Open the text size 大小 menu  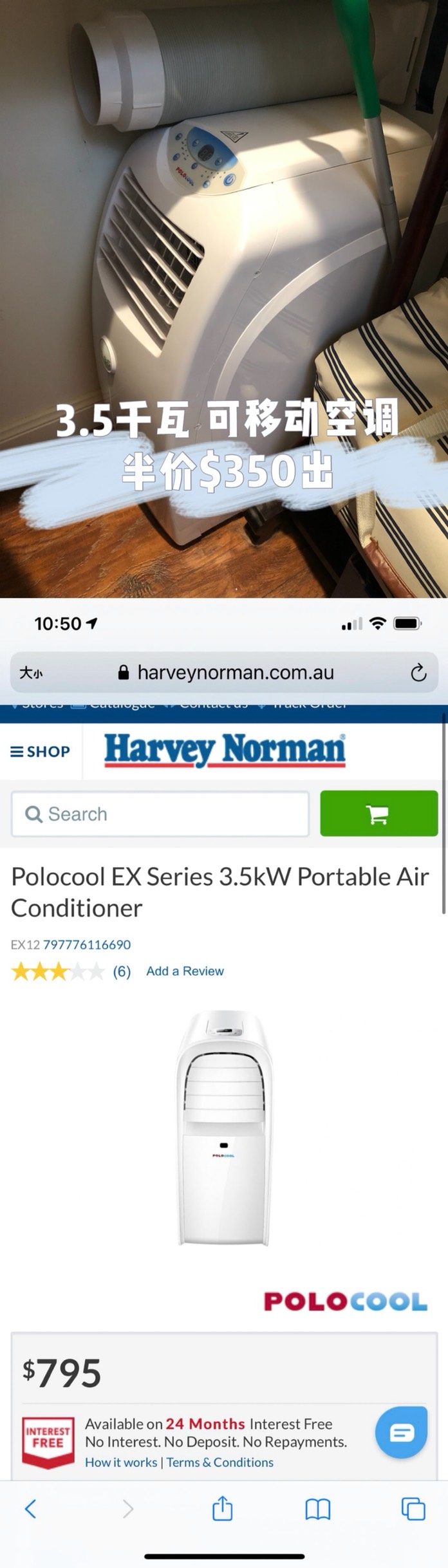31,673
